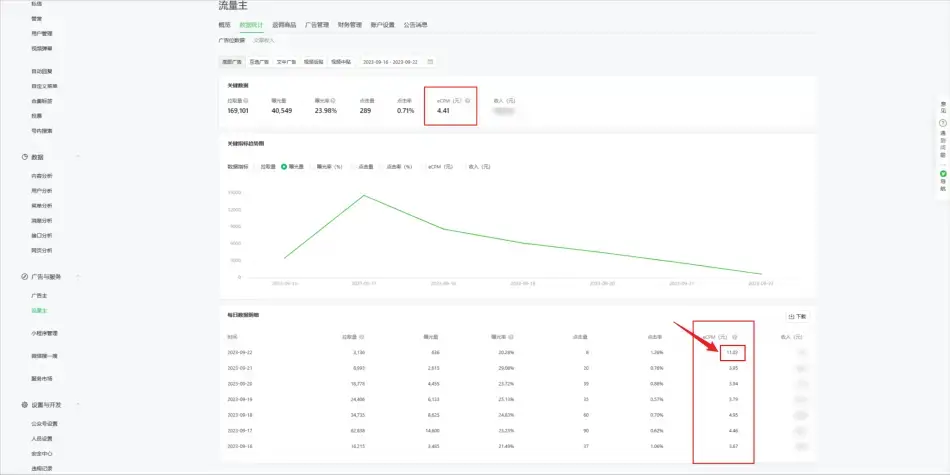Click the 数据 pie-chart icon in the sidebar
This screenshot has width=950, height=475.
pos(24,157)
